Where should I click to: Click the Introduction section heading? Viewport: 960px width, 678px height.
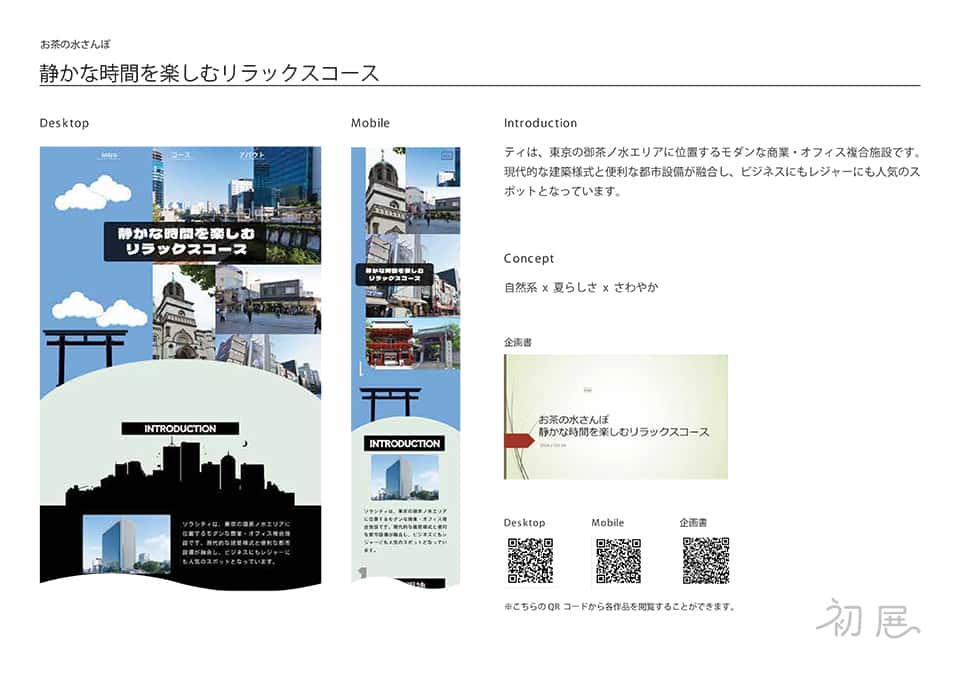coord(540,123)
